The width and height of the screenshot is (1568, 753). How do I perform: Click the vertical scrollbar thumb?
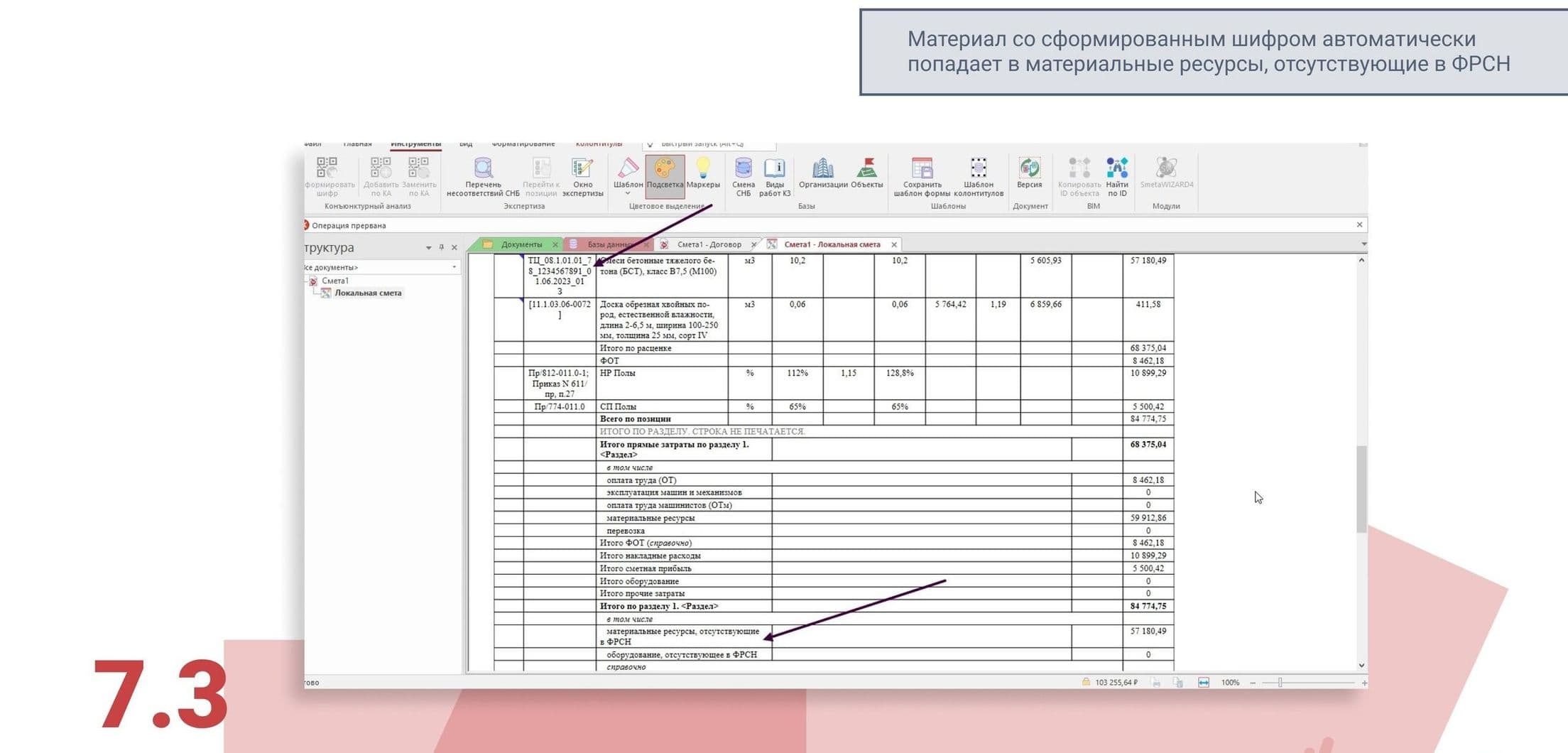(1361, 489)
